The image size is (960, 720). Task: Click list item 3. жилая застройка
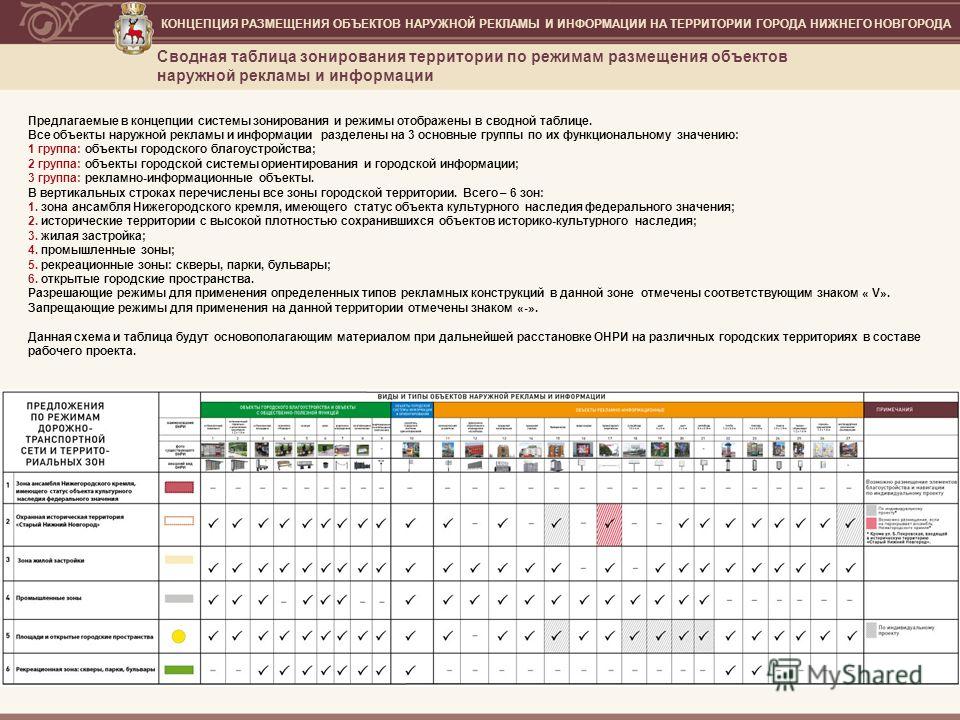click(x=86, y=236)
